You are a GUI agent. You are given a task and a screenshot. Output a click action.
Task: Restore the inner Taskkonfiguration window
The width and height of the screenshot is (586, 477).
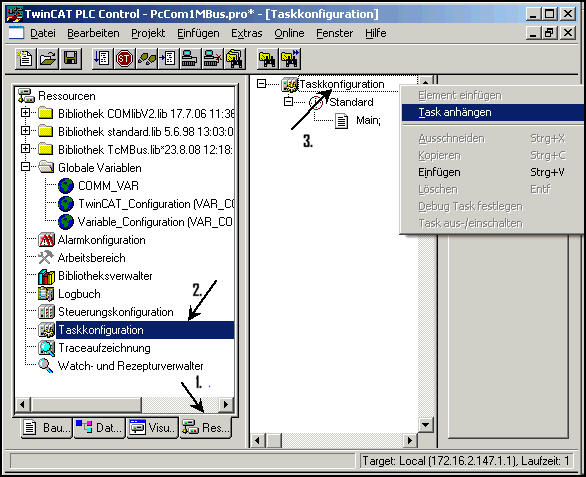coord(549,33)
